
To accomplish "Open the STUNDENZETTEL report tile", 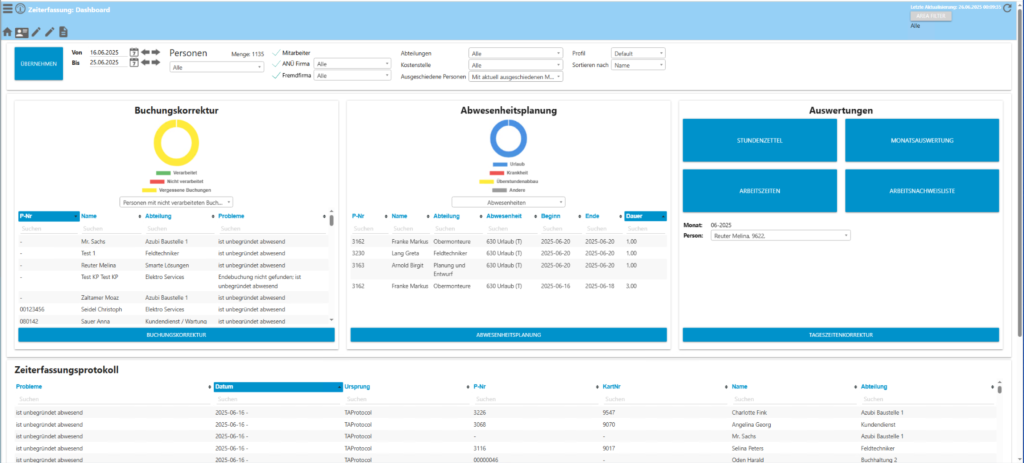I will click(759, 141).
